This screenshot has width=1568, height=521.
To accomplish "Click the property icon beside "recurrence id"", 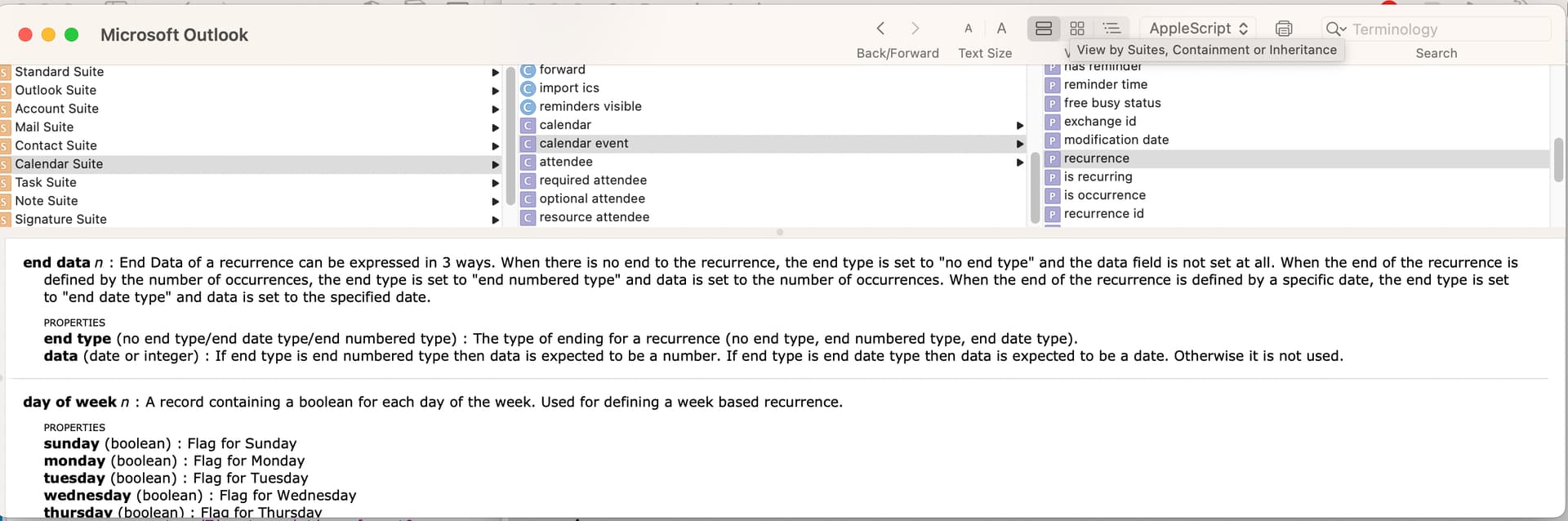I will point(1052,214).
